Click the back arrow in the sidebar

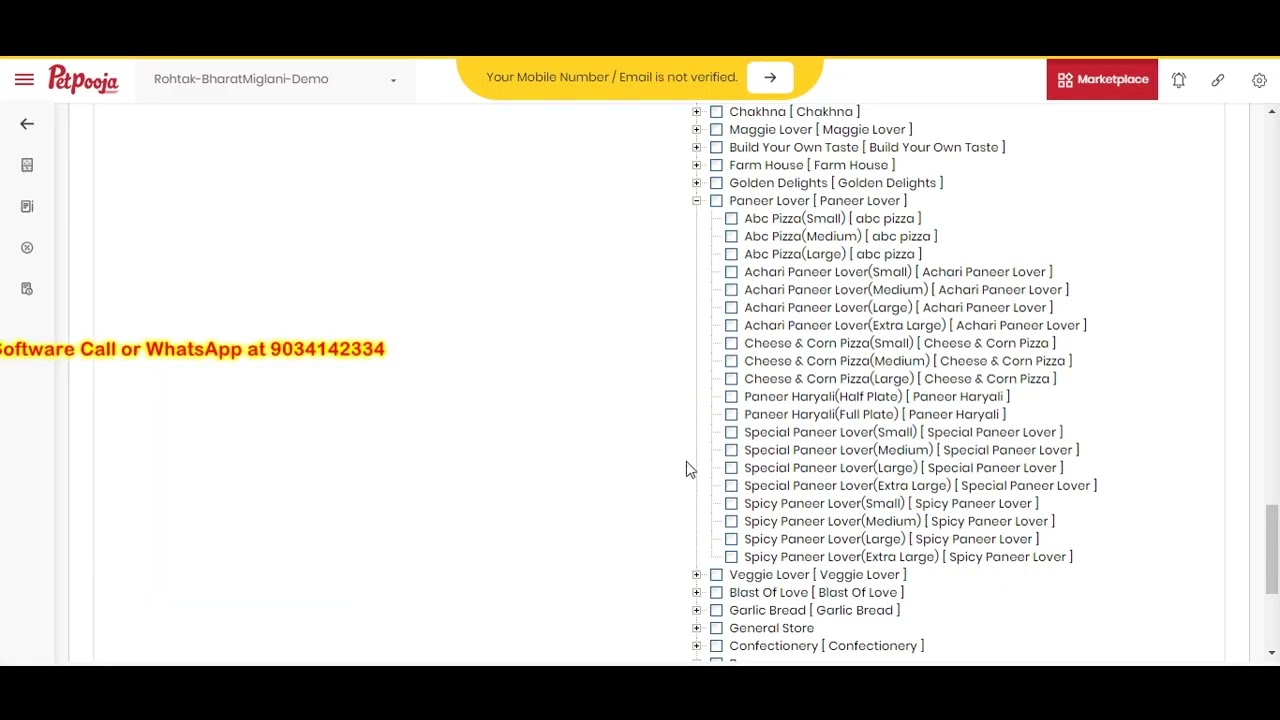27,124
